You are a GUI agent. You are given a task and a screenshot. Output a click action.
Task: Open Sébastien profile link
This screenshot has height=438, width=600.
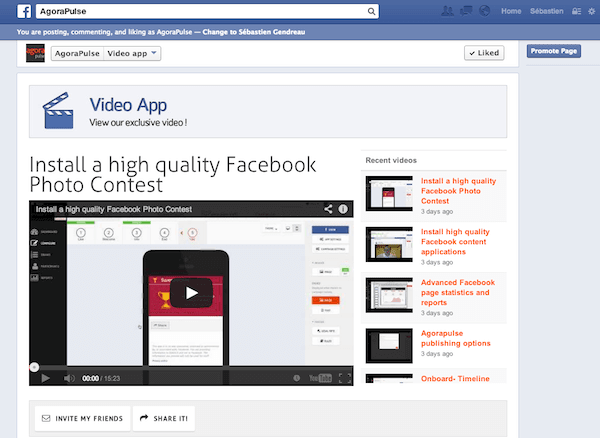(x=546, y=11)
